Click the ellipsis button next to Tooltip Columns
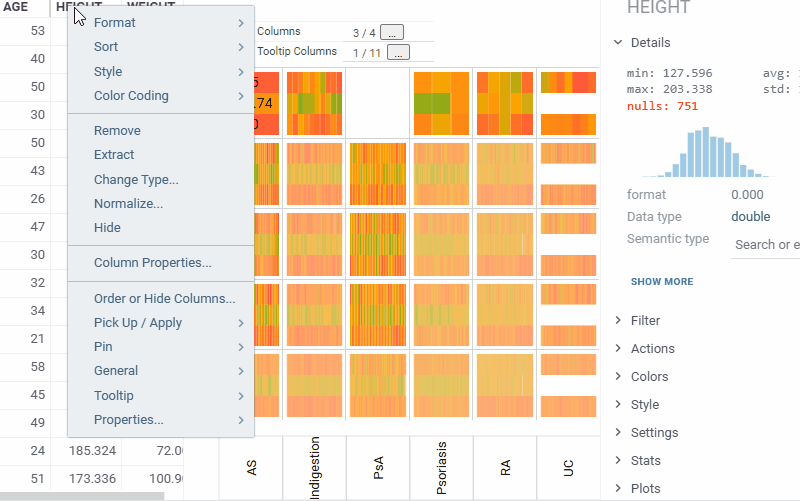This screenshot has width=800, height=501. click(x=398, y=52)
